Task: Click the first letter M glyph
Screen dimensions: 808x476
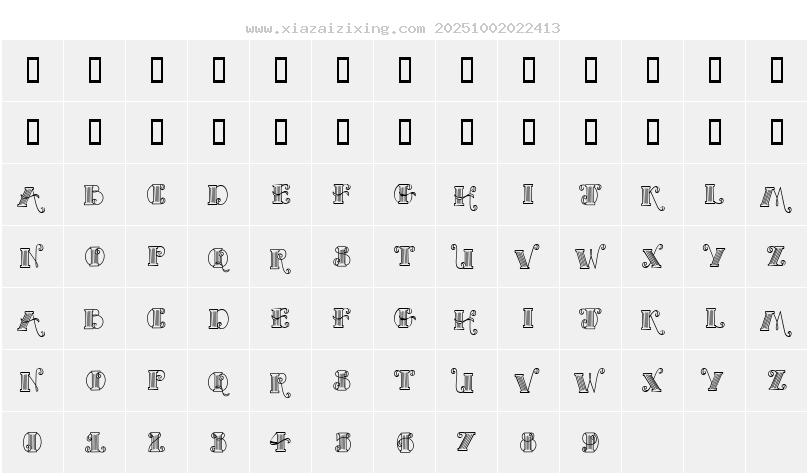Action: 776,195
